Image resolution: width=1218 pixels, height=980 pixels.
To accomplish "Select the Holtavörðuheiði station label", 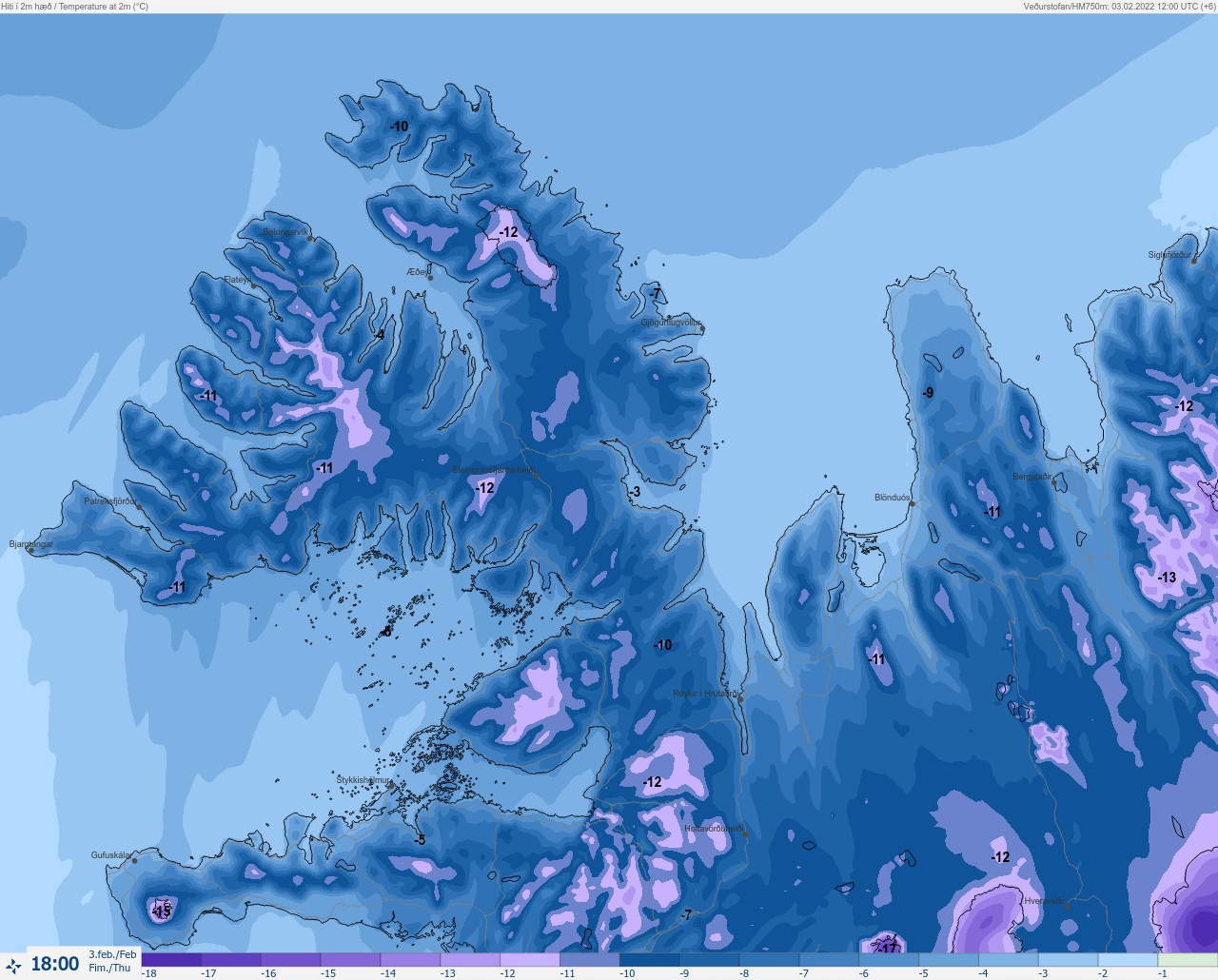I will pos(714,829).
